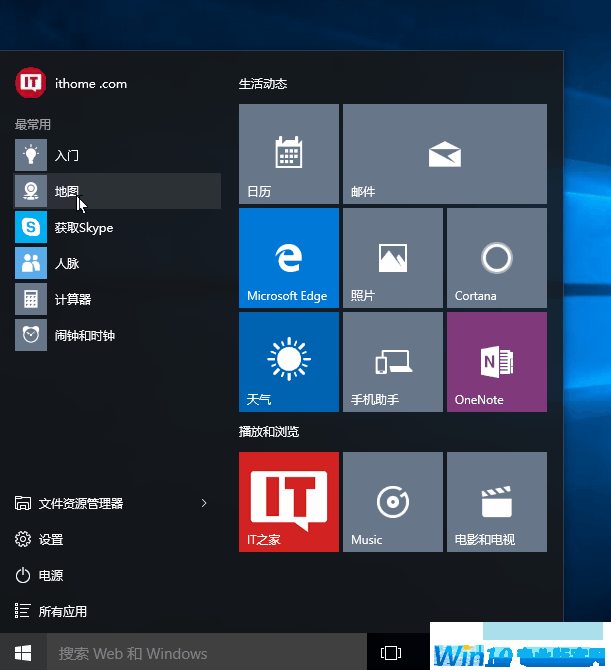Click the 所有应用 list icon
This screenshot has height=670, width=611.
pos(23,611)
